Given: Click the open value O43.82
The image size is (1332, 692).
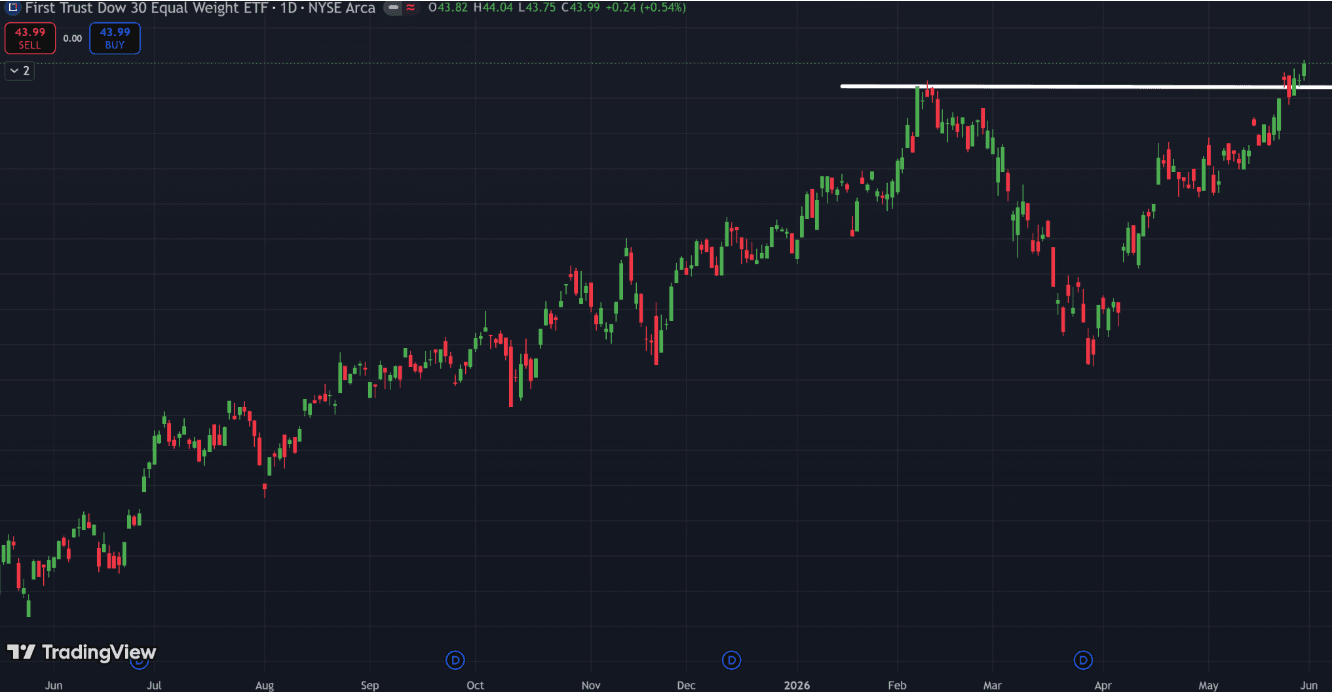Looking at the screenshot, I should coord(449,8).
